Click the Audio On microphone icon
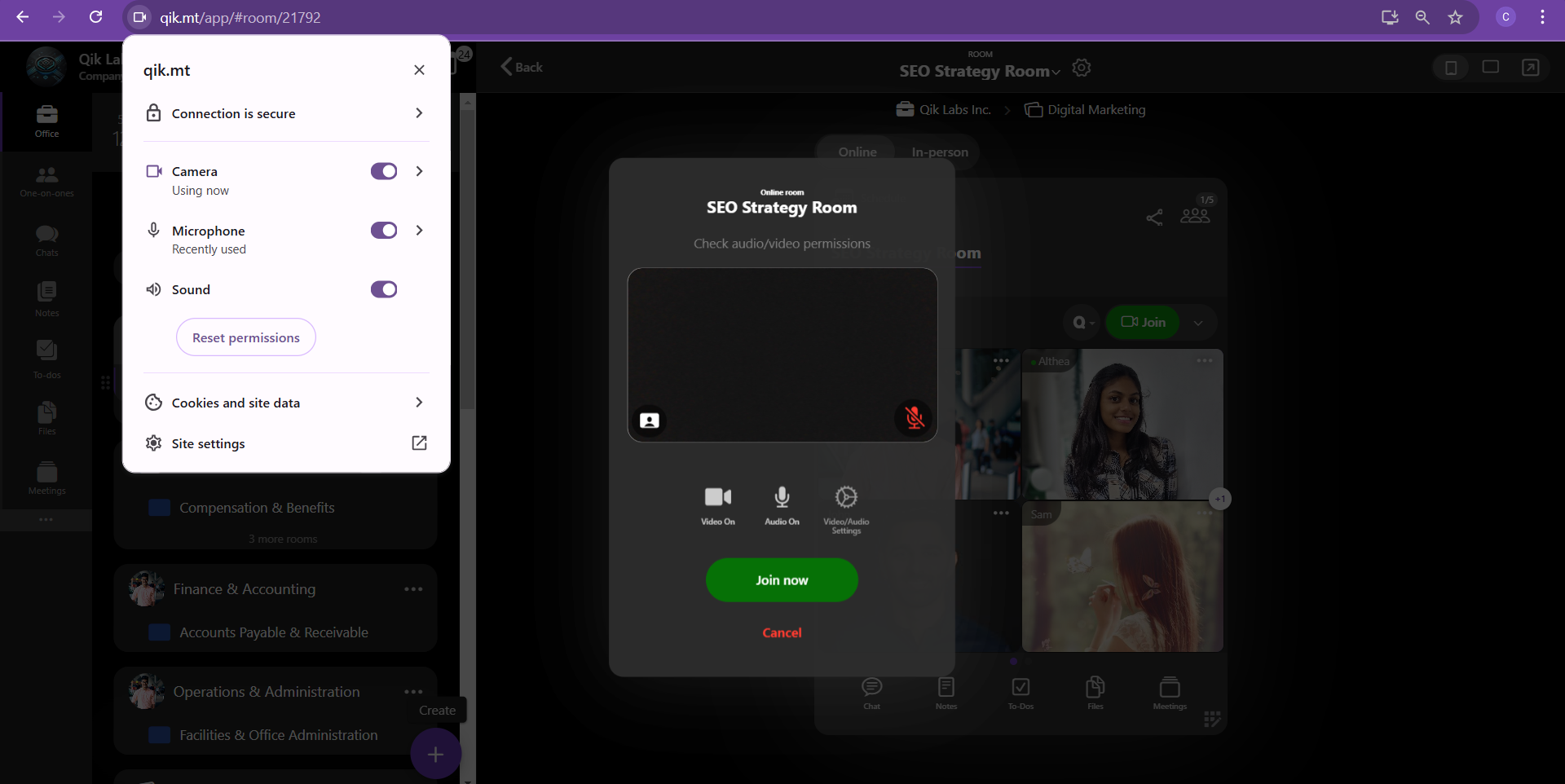The image size is (1565, 784). click(x=782, y=497)
